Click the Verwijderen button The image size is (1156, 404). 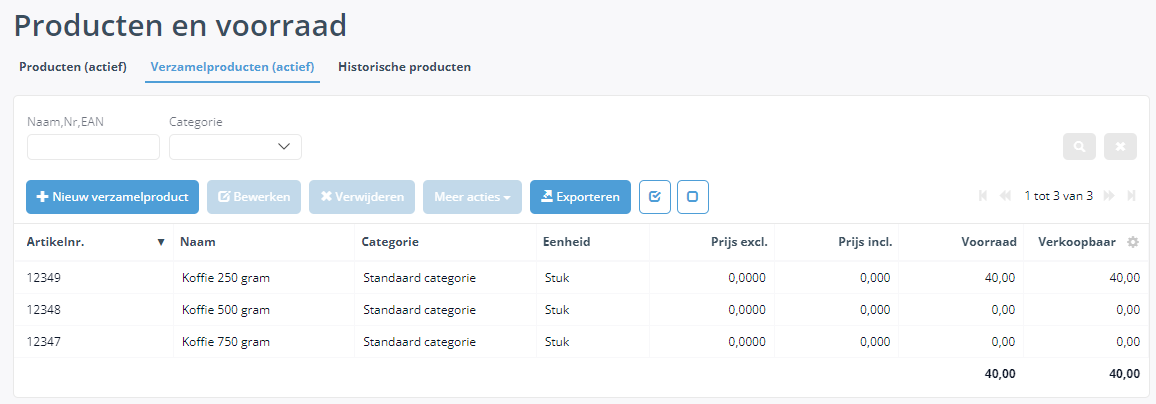click(x=362, y=197)
